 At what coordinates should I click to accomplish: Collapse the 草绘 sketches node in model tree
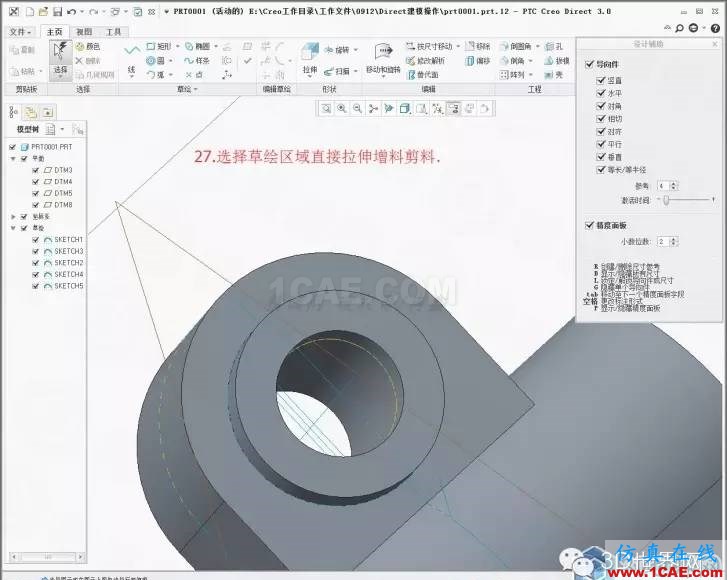[13, 228]
